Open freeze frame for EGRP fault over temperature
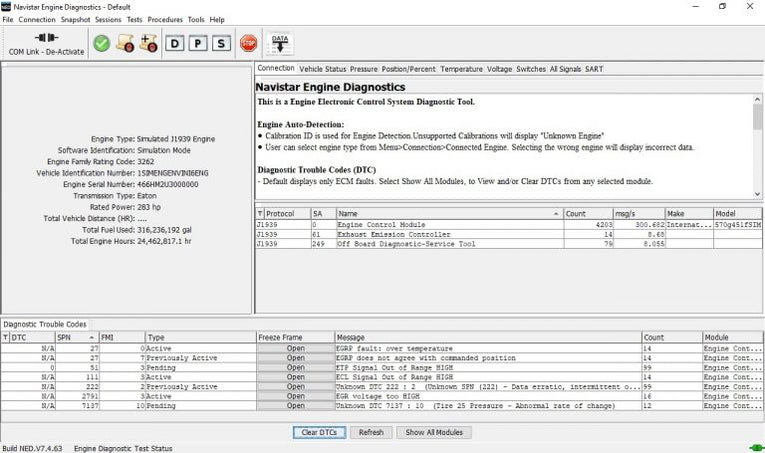 296,349
